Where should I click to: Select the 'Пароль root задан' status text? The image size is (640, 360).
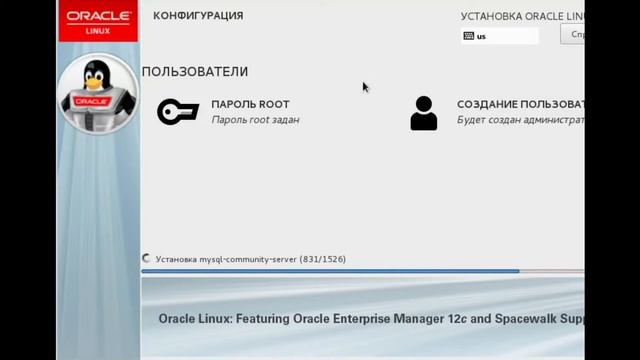coord(255,120)
